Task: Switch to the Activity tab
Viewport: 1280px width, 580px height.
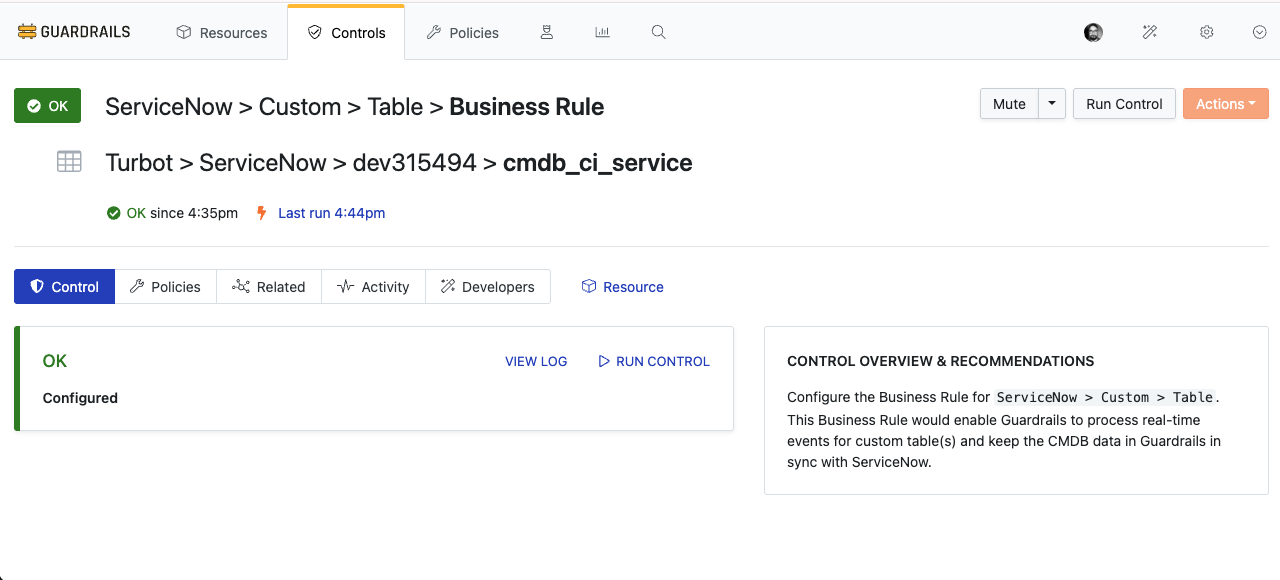Action: coord(373,287)
